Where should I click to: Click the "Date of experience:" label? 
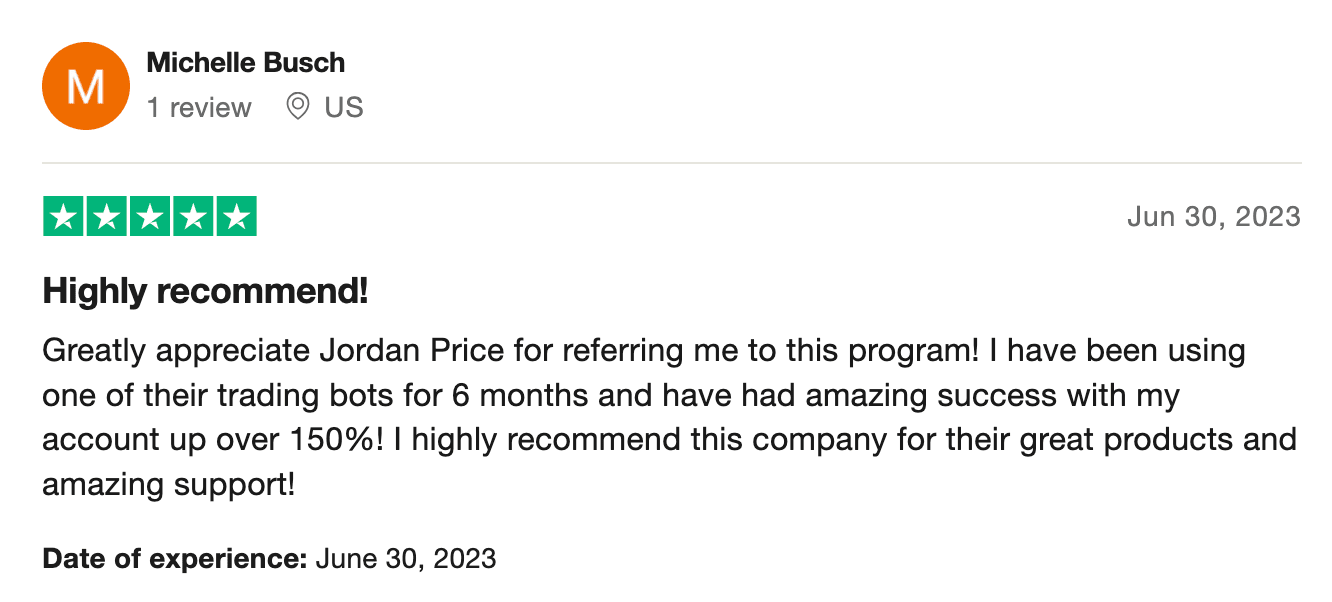[174, 558]
